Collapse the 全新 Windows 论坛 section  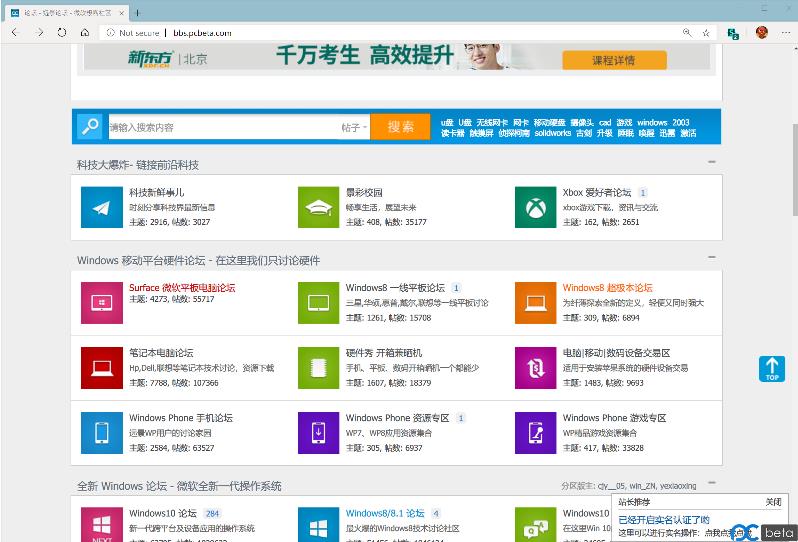coord(712,484)
